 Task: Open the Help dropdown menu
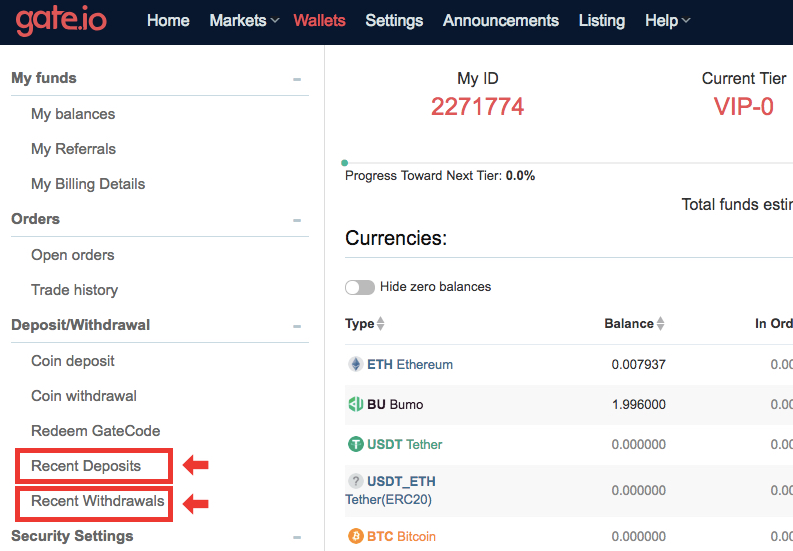667,21
